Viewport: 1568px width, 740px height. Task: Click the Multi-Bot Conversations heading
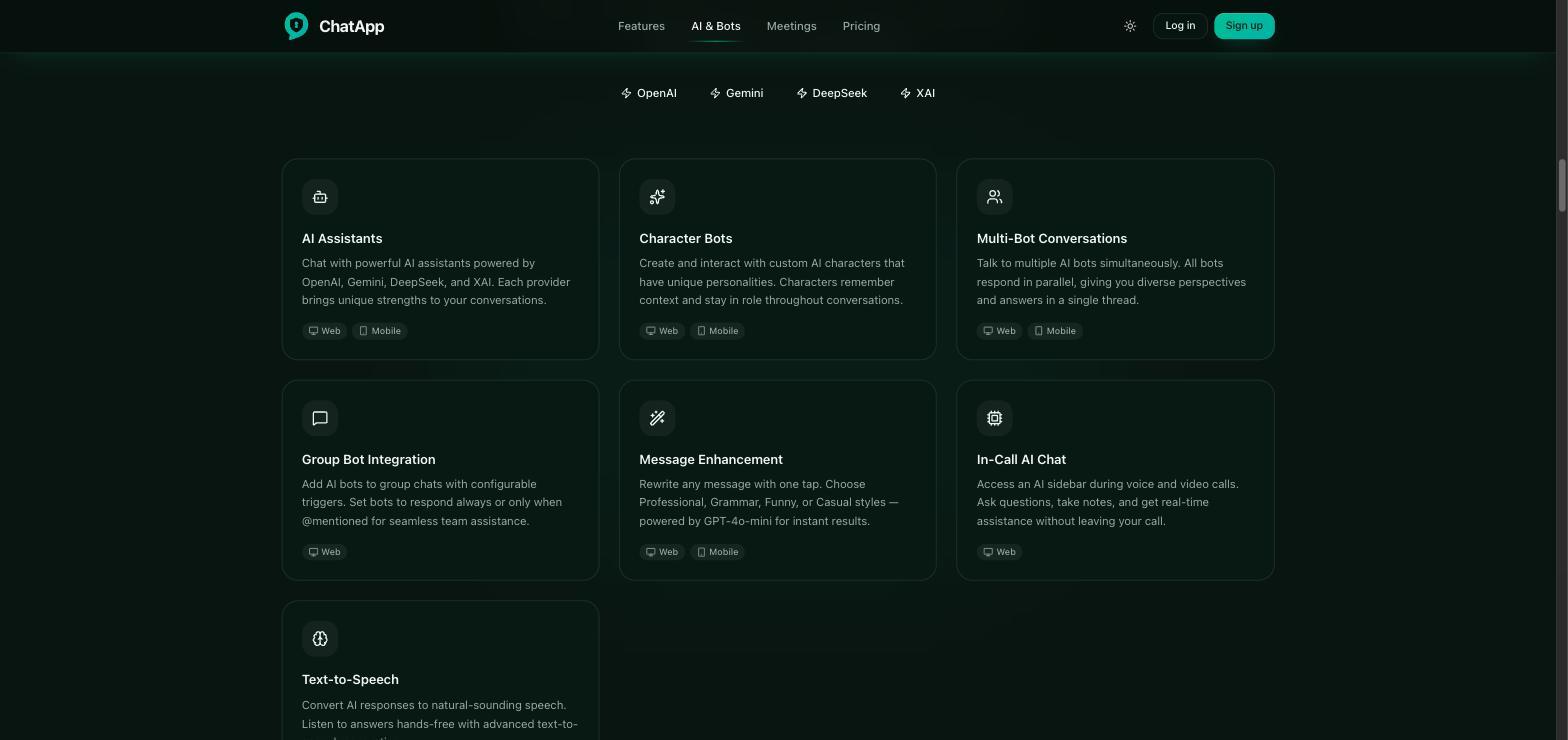[x=1052, y=238]
